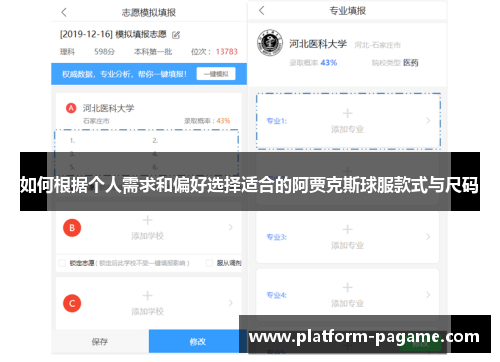Add a school with plus in slot C
500x362 pixels.
coord(147,296)
